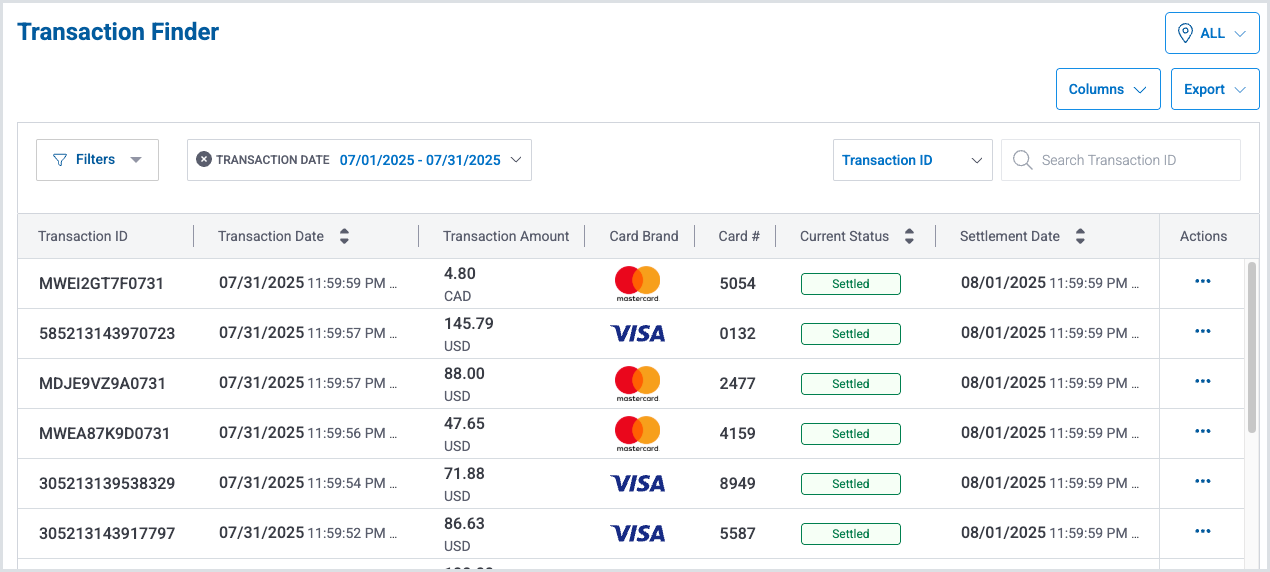Click transaction ID 305213143917797
Screen dimensions: 1270x572
click(106, 534)
